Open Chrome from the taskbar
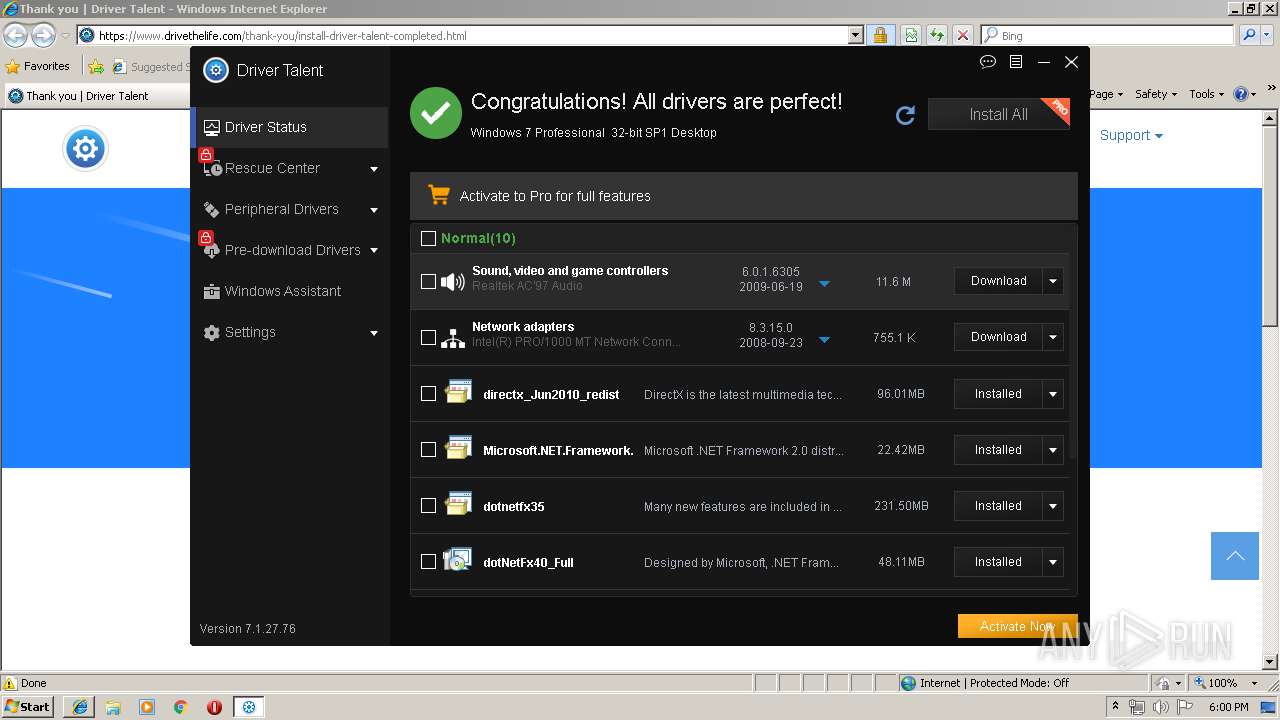This screenshot has width=1280, height=720. (181, 707)
